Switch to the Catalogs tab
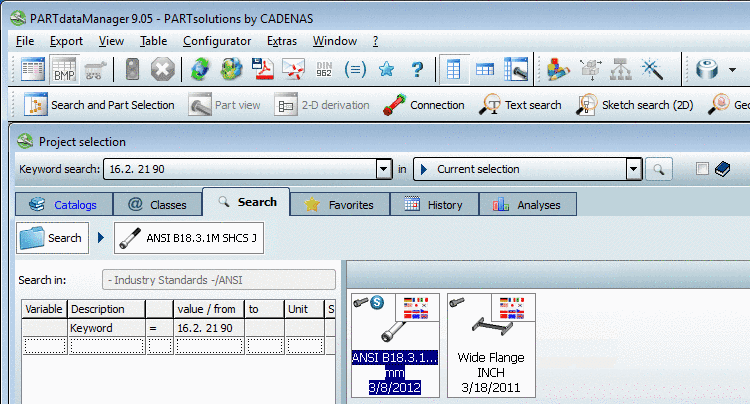This screenshot has width=750, height=404. (64, 205)
